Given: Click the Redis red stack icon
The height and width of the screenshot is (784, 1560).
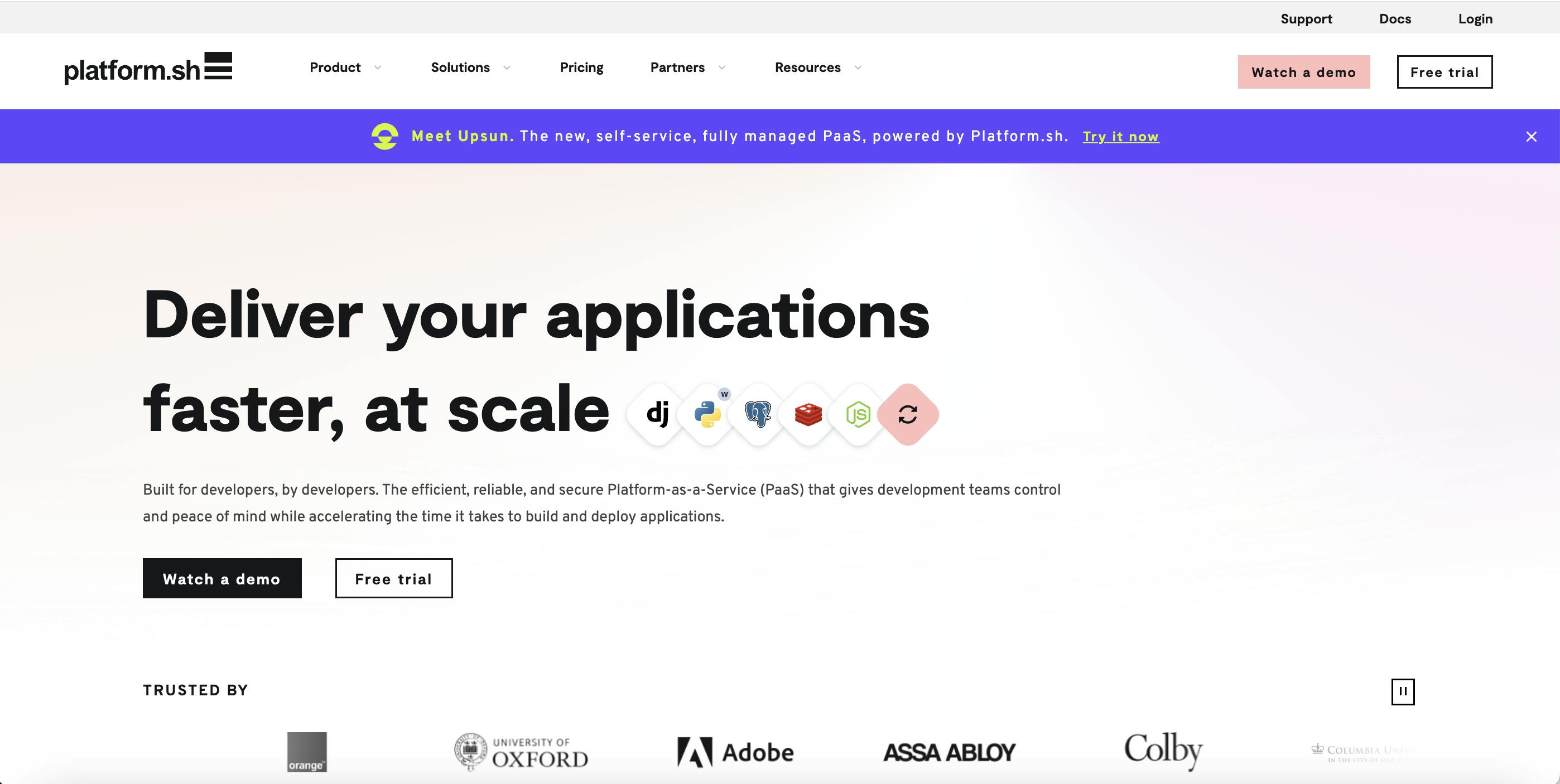Looking at the screenshot, I should click(808, 415).
